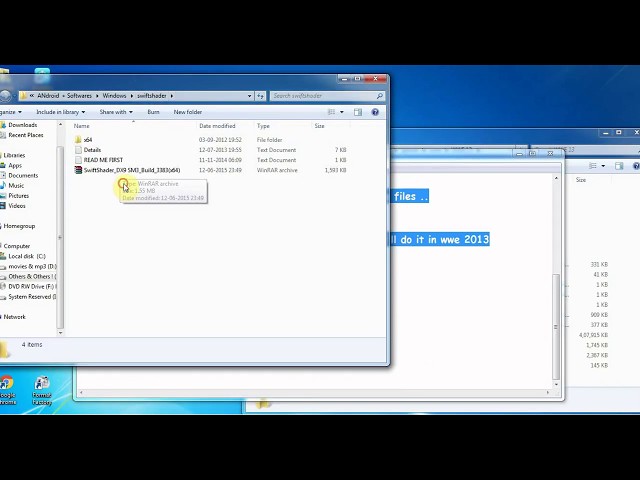This screenshot has width=640, height=480.
Task: Sort by the Name column header
Action: [82, 126]
